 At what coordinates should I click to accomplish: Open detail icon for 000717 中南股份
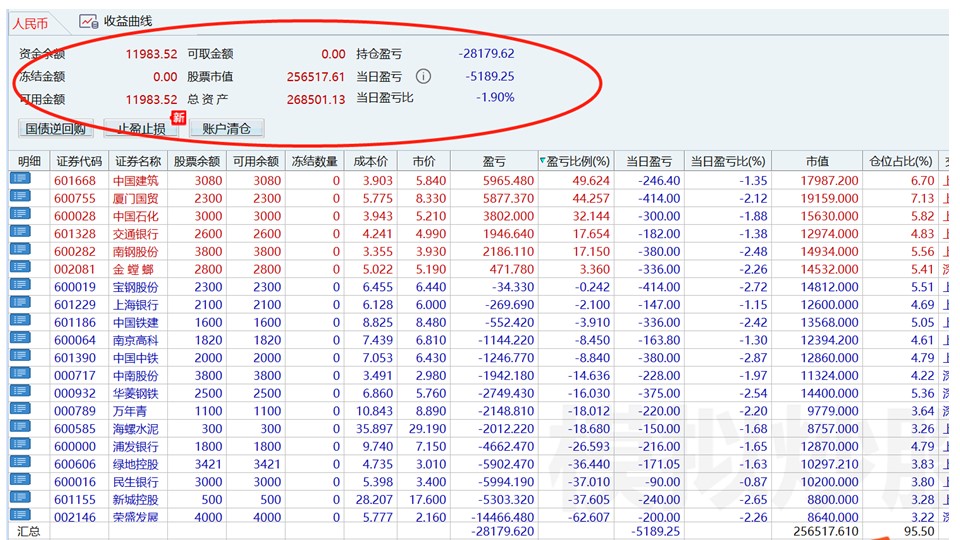[x=20, y=374]
